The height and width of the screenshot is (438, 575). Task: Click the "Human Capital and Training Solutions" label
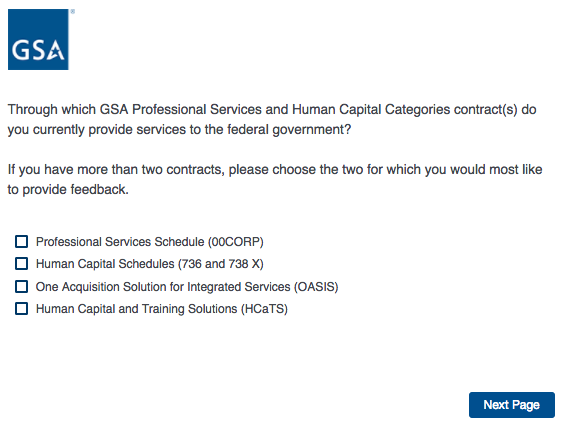pos(136,309)
